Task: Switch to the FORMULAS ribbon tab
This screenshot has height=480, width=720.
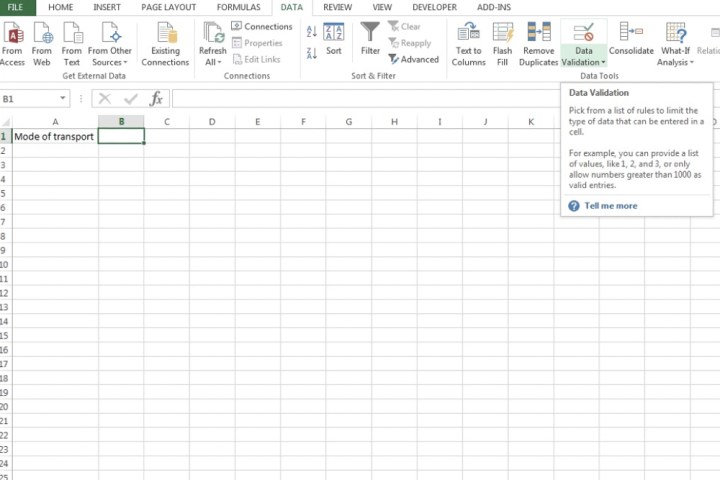Action: point(237,7)
